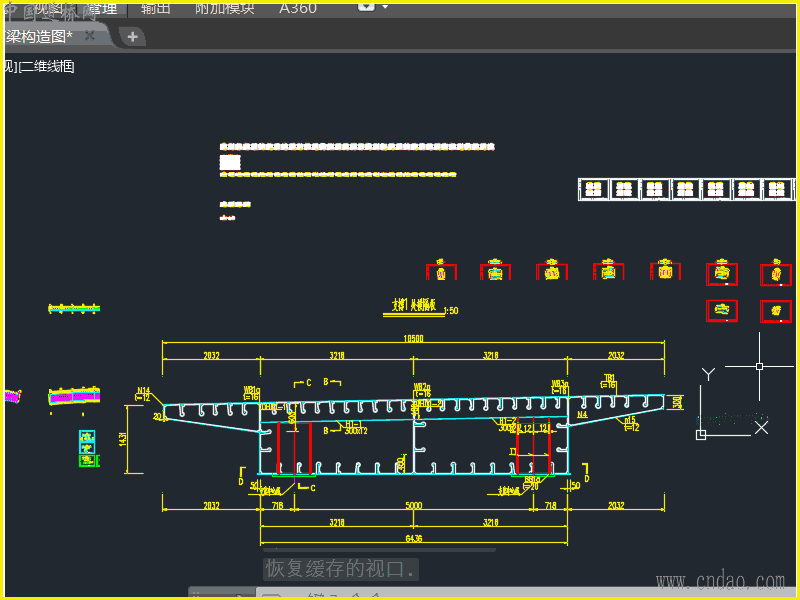Click the ribbon minimize toggle button
Image resolution: width=800 pixels, height=600 pixels.
(366, 7)
